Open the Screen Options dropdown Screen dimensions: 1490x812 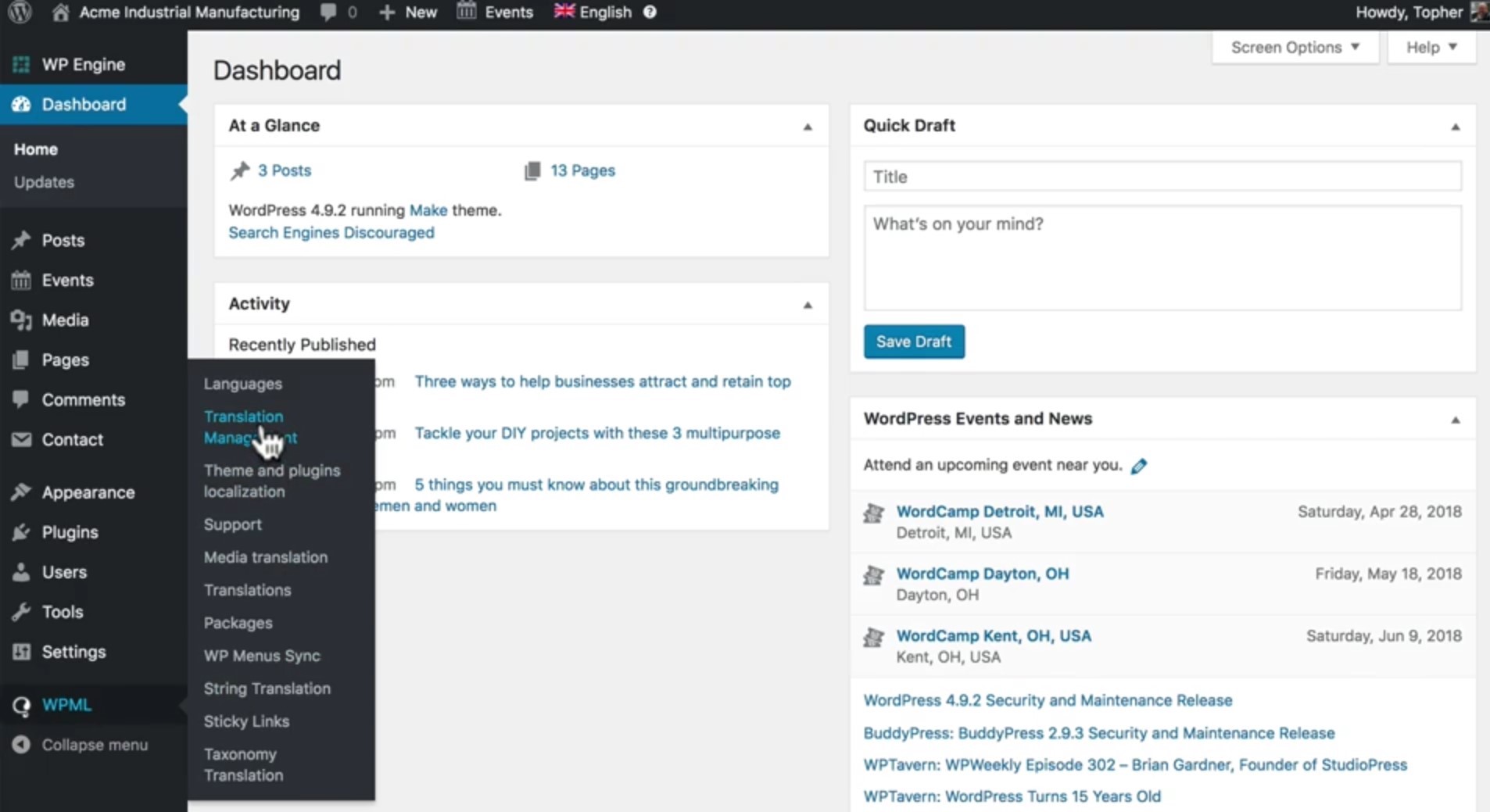(x=1293, y=47)
